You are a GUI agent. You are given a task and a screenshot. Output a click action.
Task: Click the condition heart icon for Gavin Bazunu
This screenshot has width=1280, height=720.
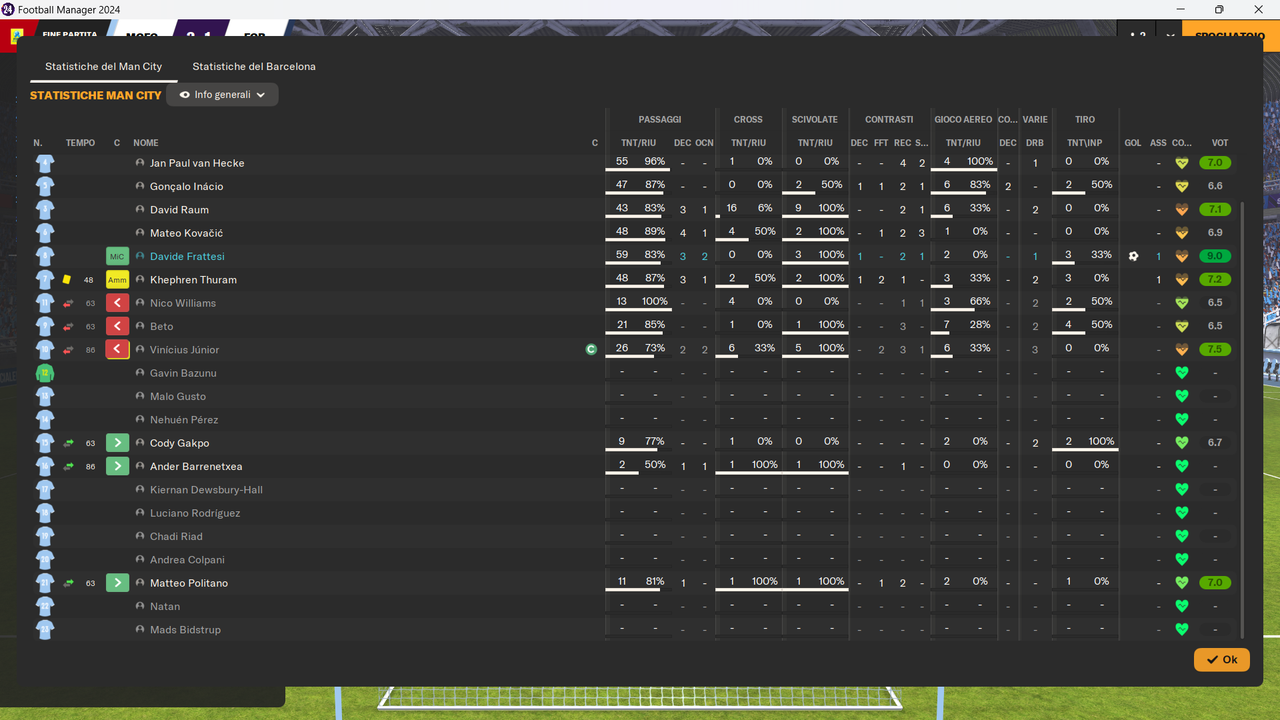[x=1181, y=373]
